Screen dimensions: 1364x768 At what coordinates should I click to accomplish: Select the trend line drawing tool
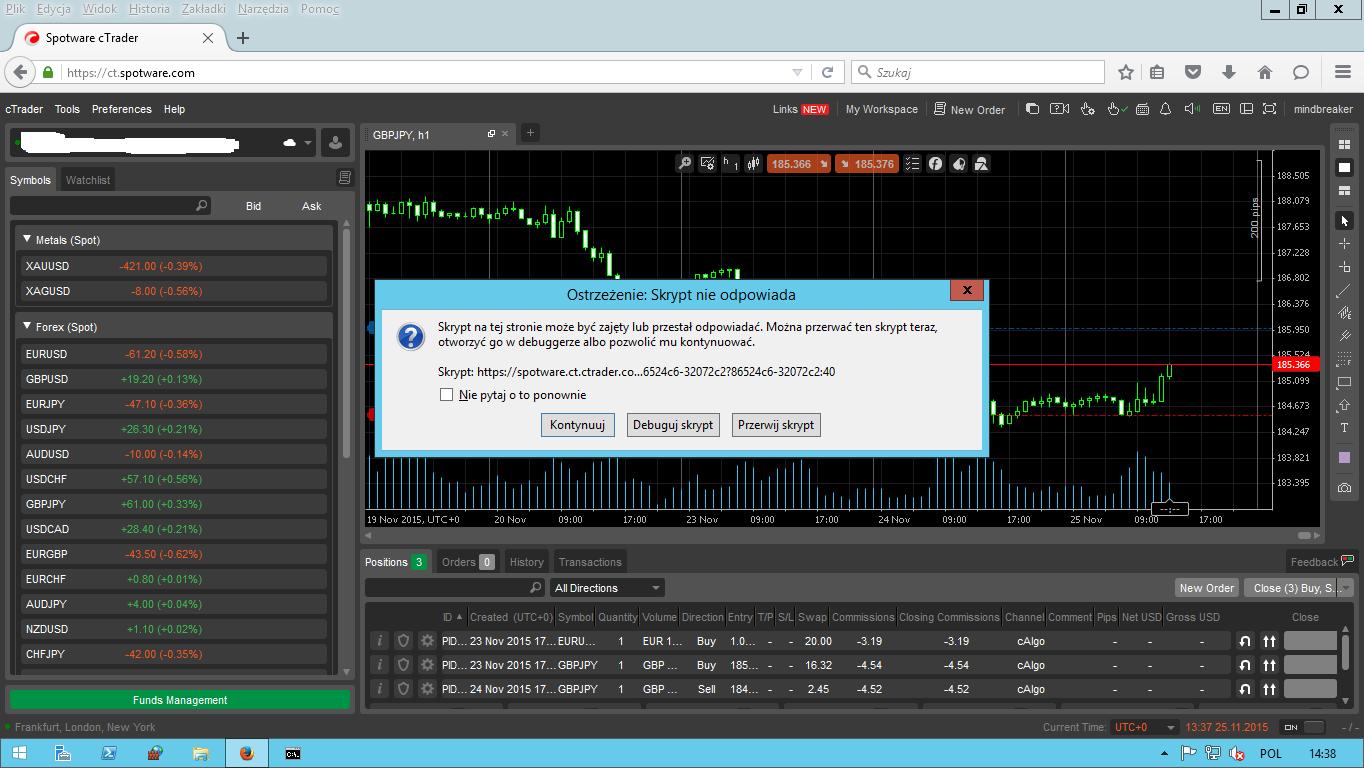click(x=1344, y=290)
